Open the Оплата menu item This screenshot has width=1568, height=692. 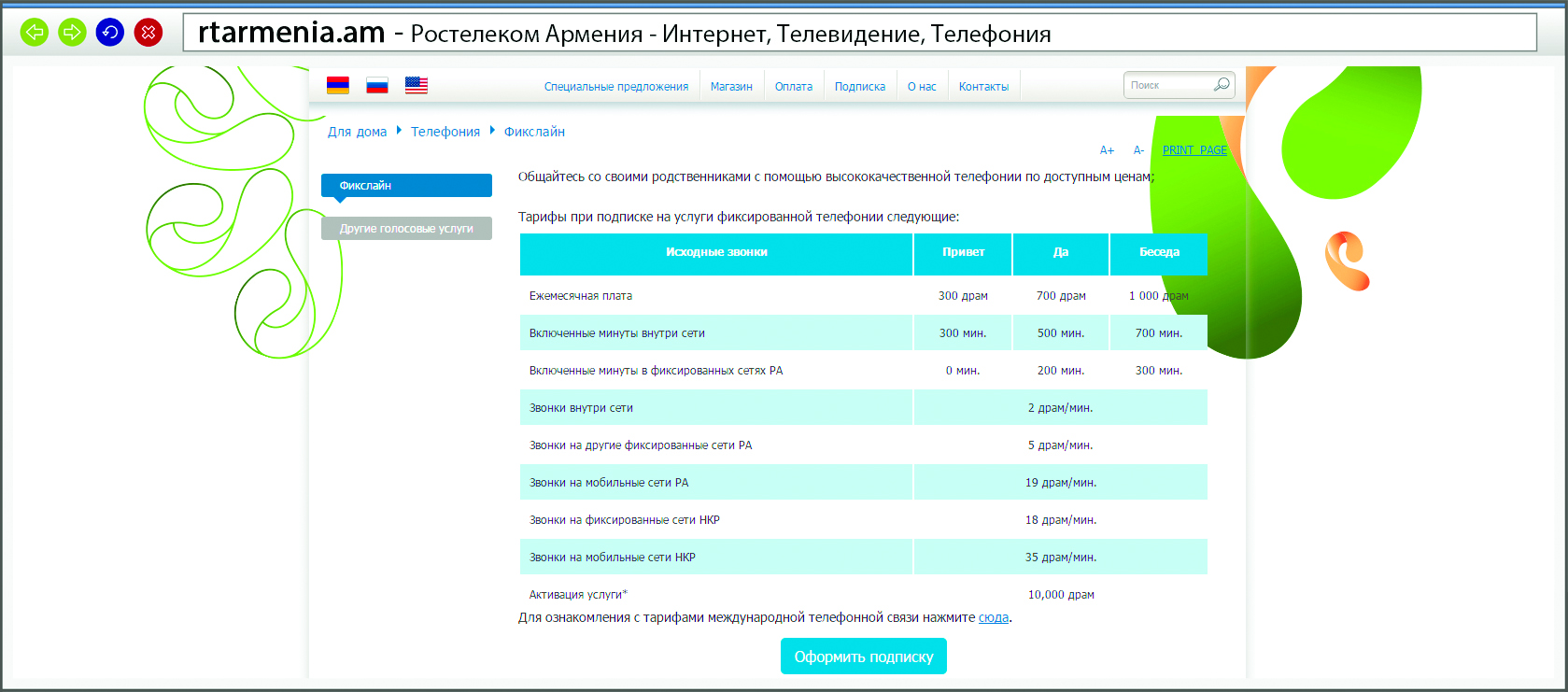(x=794, y=87)
